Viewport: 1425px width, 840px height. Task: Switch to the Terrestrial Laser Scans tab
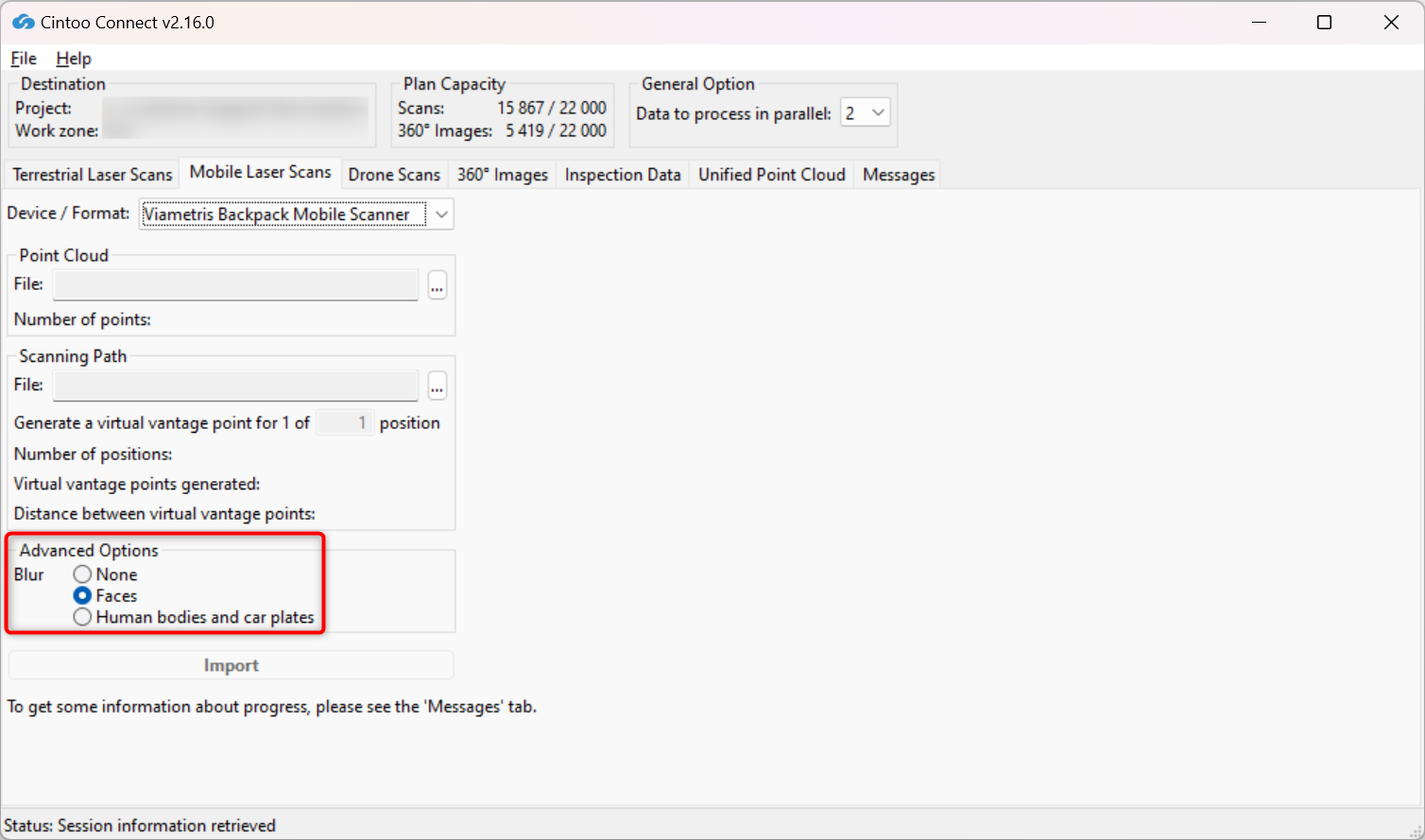click(x=93, y=175)
